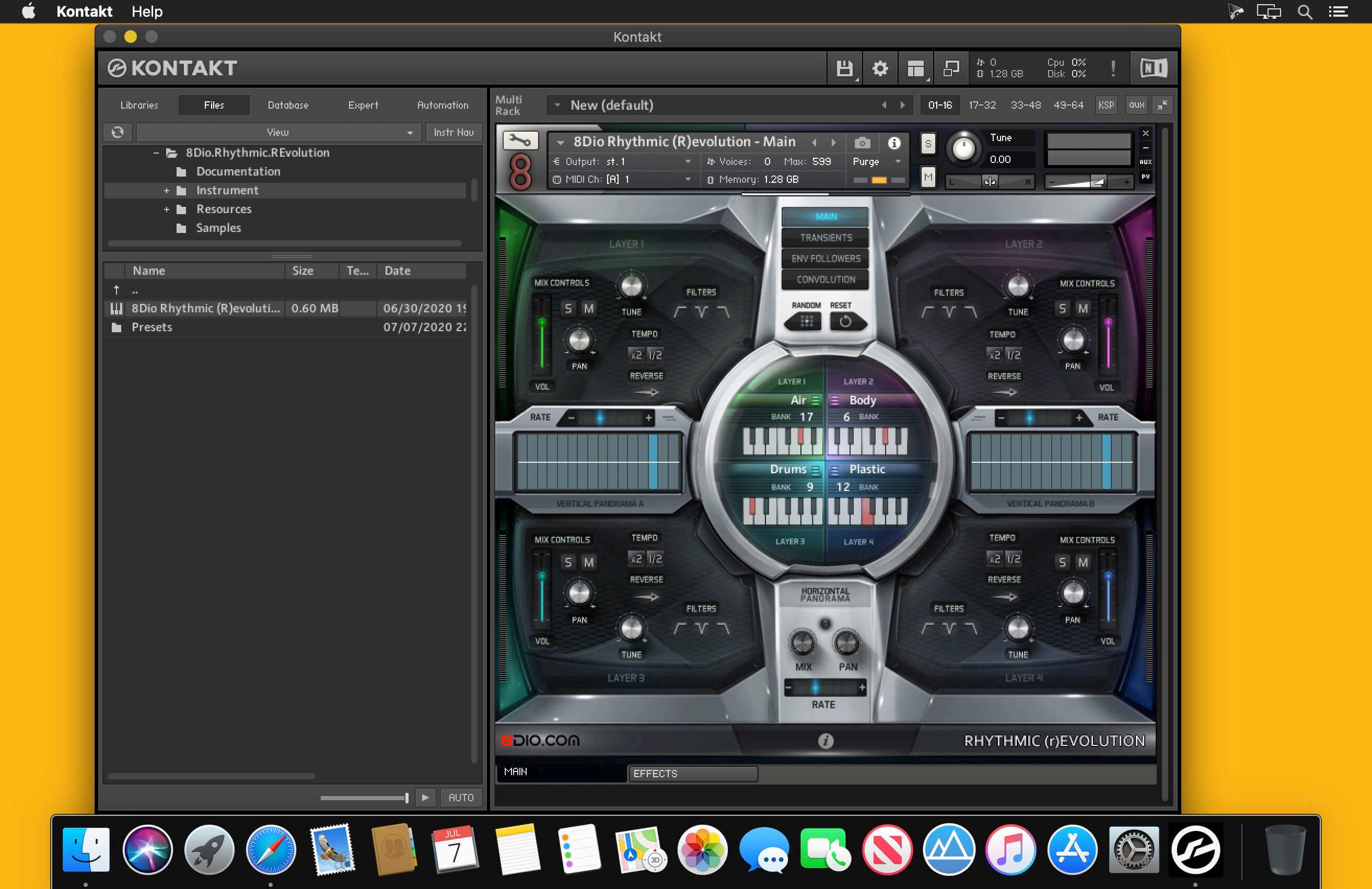The width and height of the screenshot is (1372, 889).
Task: Click the Instr Nav button
Action: click(454, 132)
